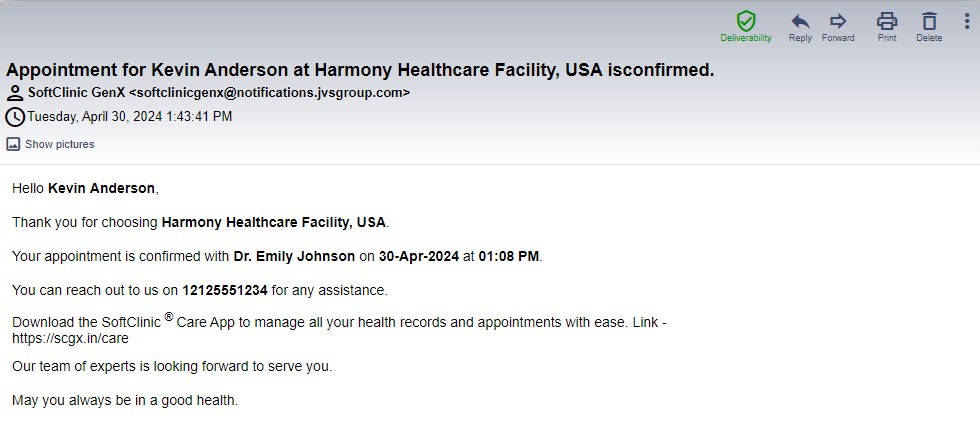Click the Print icon
Screen dimensions: 980x432
click(886, 20)
